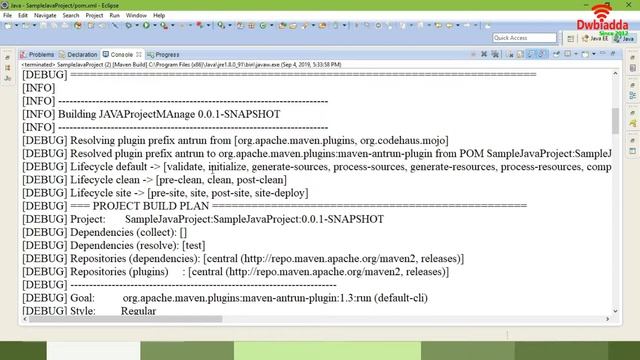640x360 pixels.
Task: Expand the New file dropdown arrow
Action: (x=17, y=26)
